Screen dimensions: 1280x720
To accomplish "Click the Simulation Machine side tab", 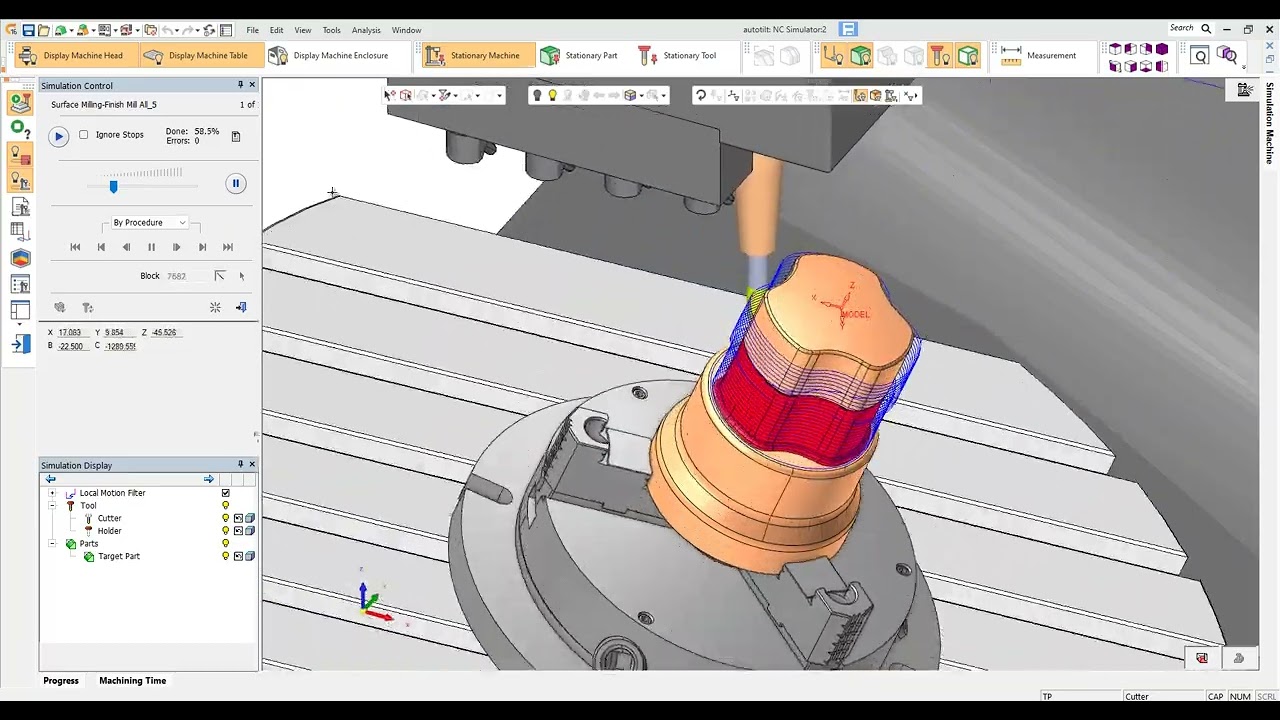I will point(1270,123).
